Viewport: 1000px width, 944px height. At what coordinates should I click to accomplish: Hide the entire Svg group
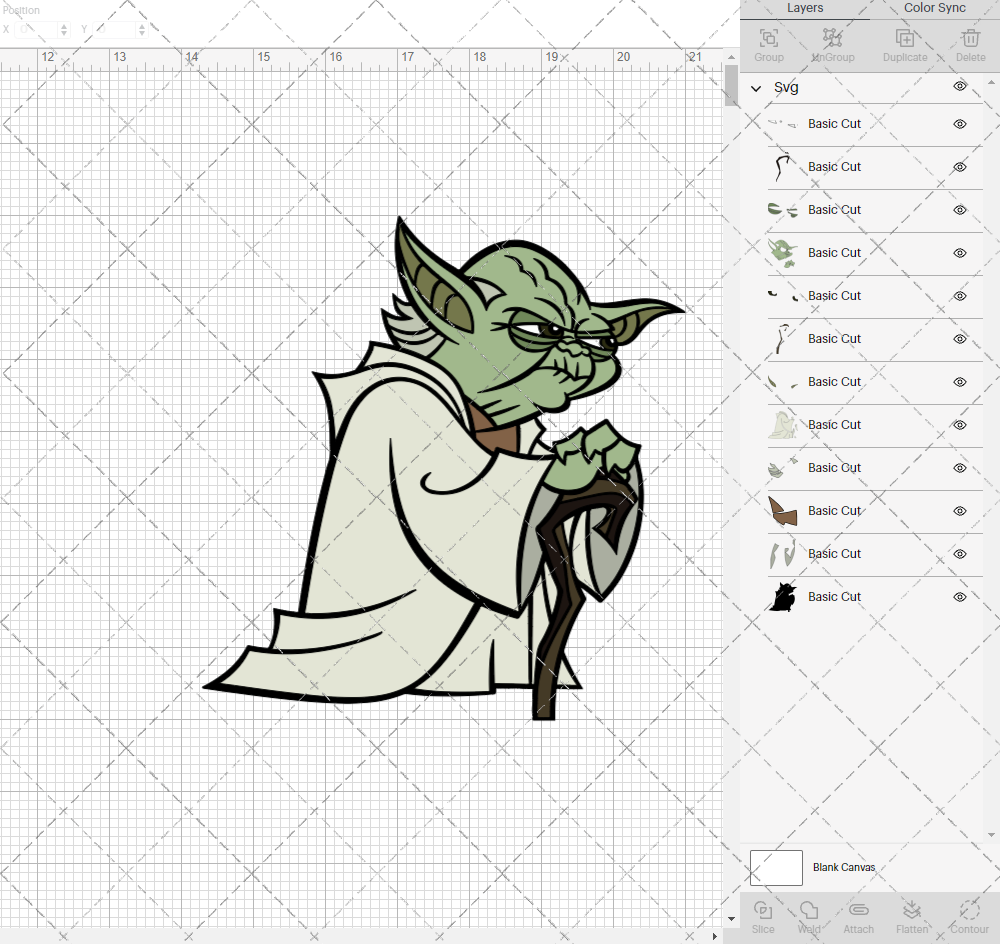tap(960, 86)
